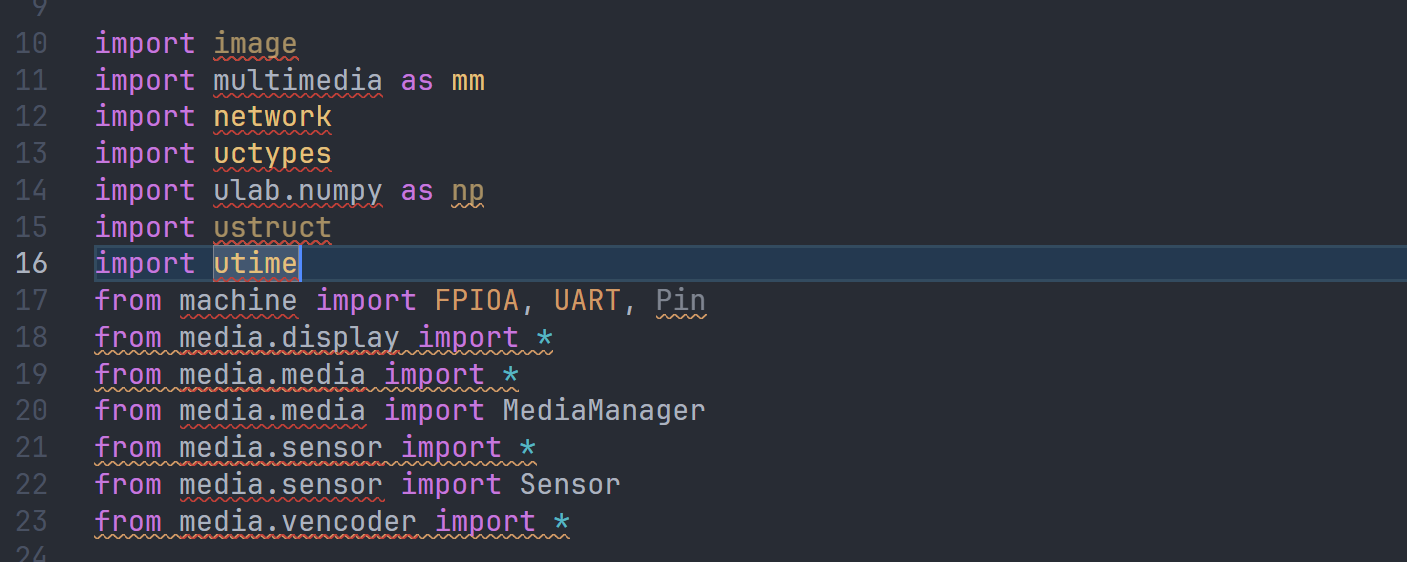
Task: Click the greyed-out 'Pin' import name
Action: point(681,300)
